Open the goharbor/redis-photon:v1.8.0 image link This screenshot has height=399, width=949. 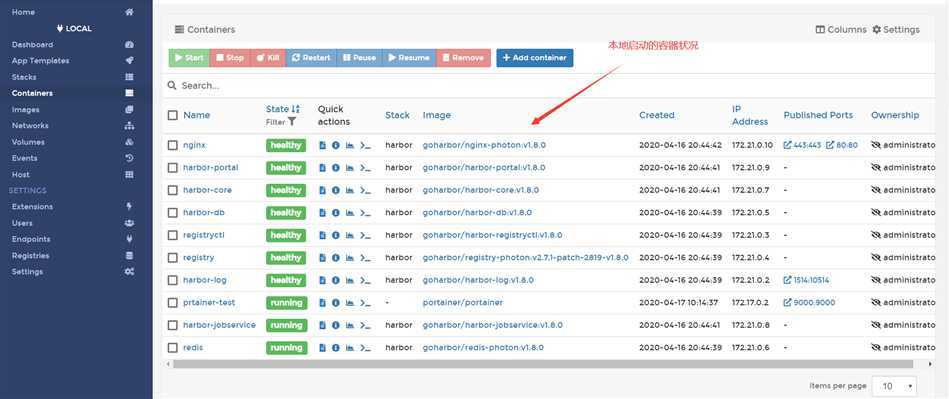483,348
